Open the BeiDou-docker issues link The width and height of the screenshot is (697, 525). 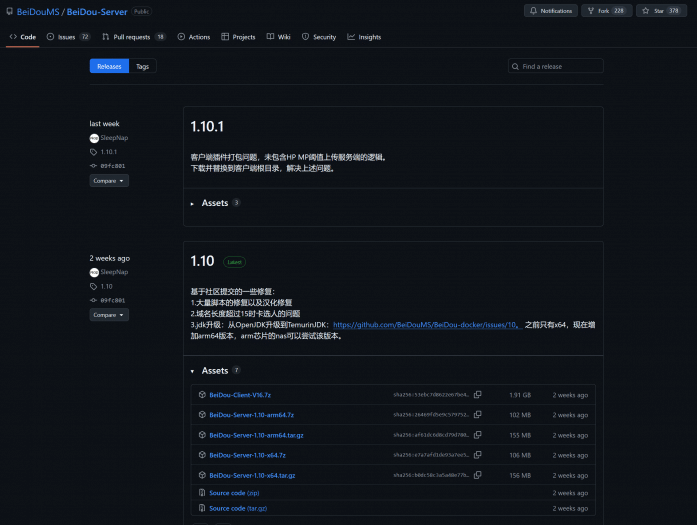pos(425,325)
